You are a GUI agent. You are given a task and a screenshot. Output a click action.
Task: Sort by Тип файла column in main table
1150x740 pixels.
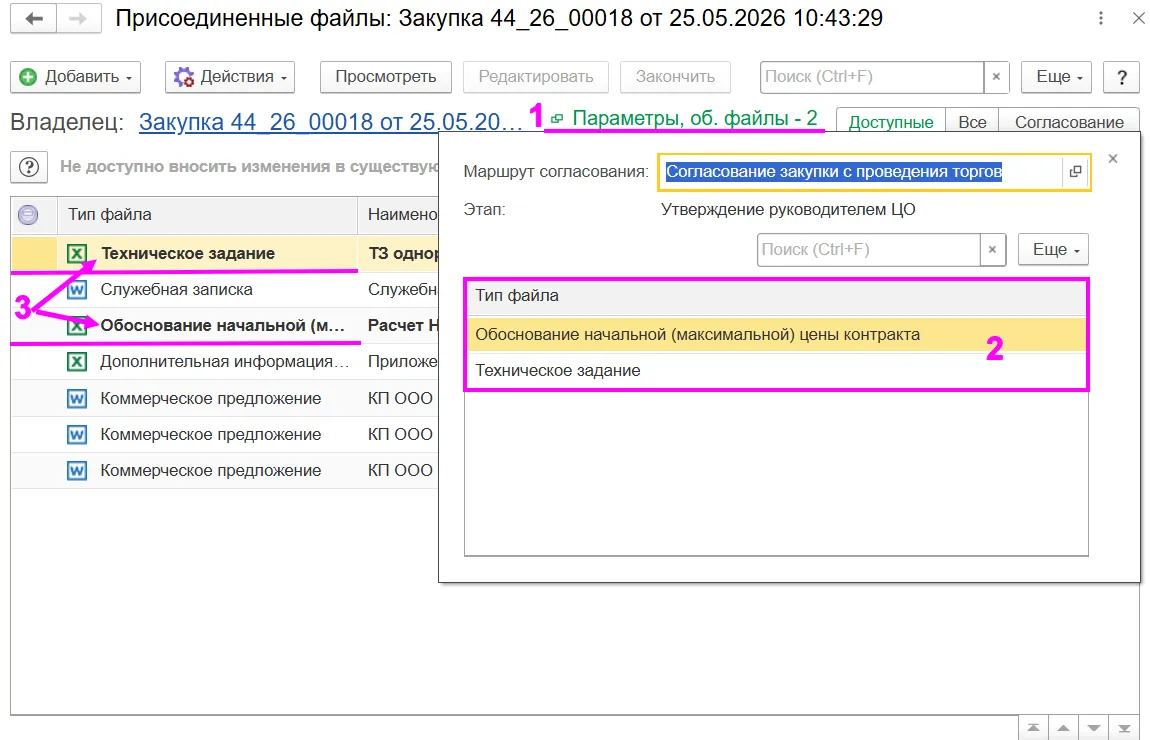pos(207,215)
